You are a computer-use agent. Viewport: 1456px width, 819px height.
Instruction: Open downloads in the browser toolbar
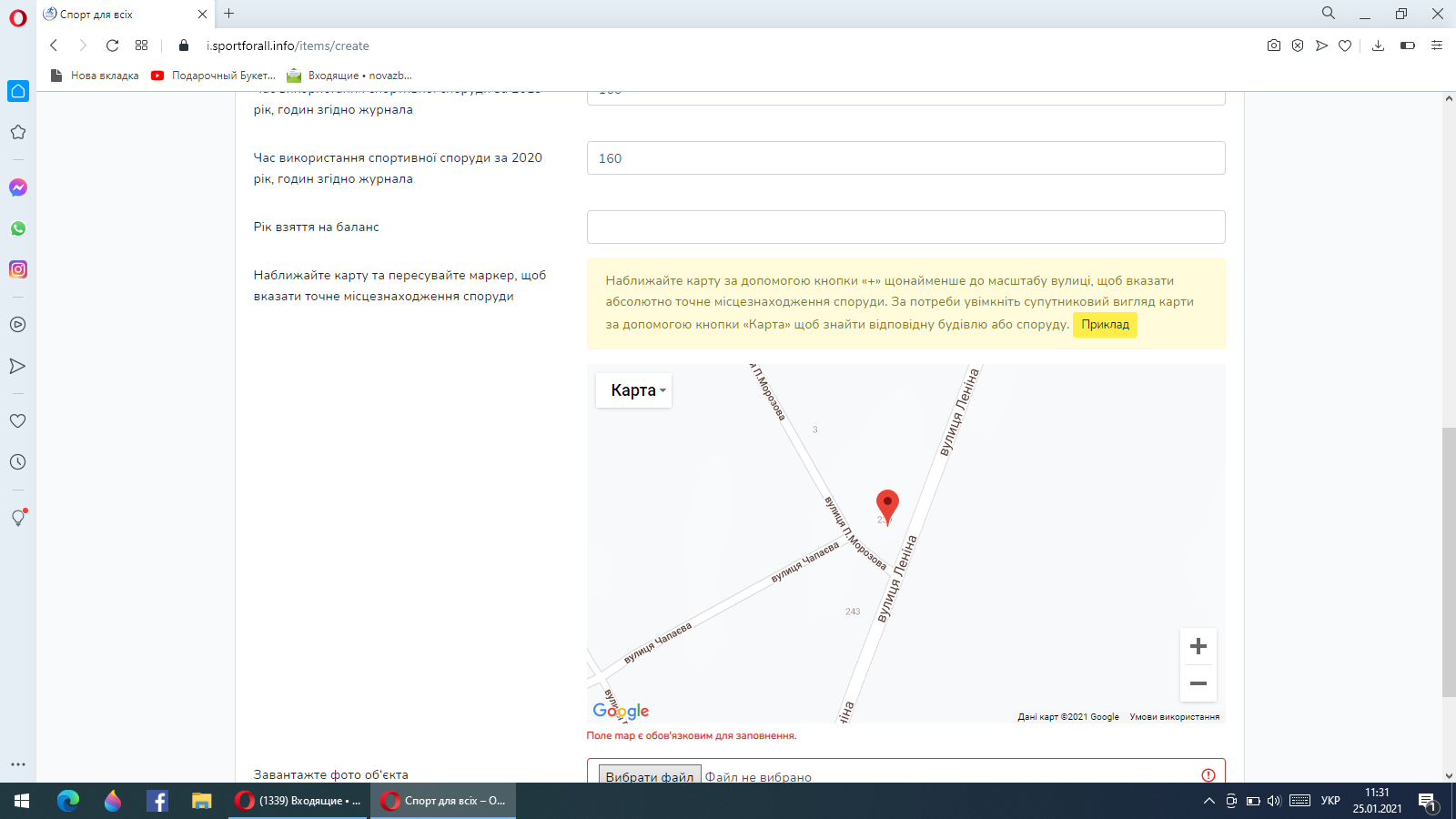1378,45
